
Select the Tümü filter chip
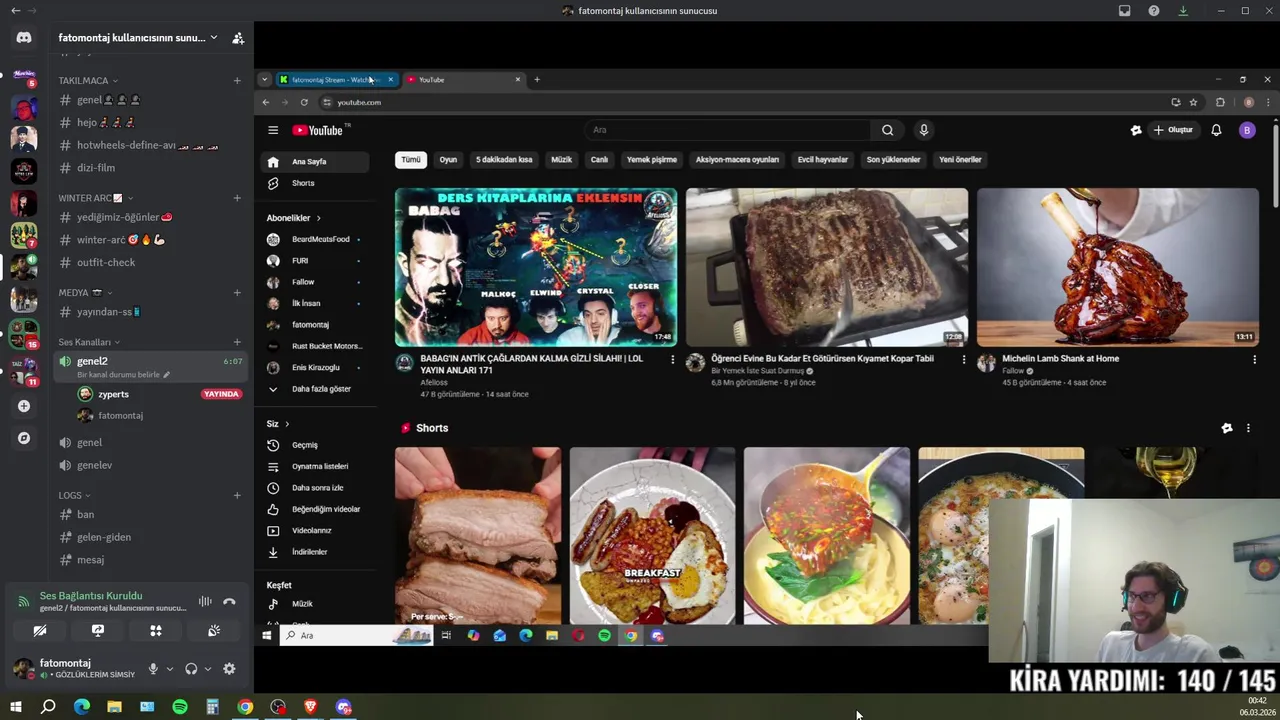[411, 160]
